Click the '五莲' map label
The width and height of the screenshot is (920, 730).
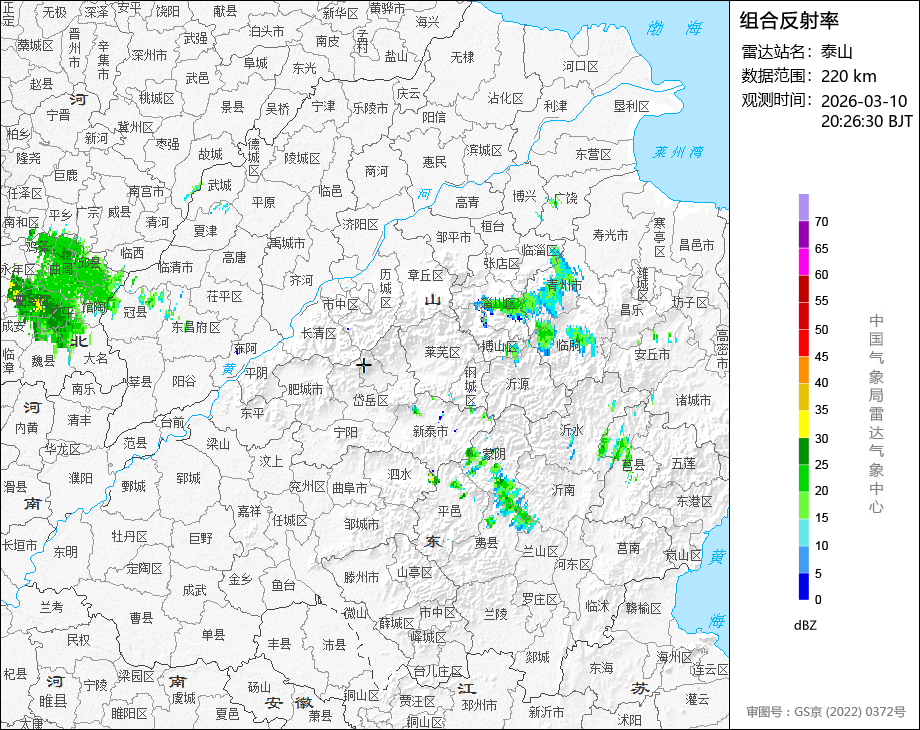[x=684, y=463]
